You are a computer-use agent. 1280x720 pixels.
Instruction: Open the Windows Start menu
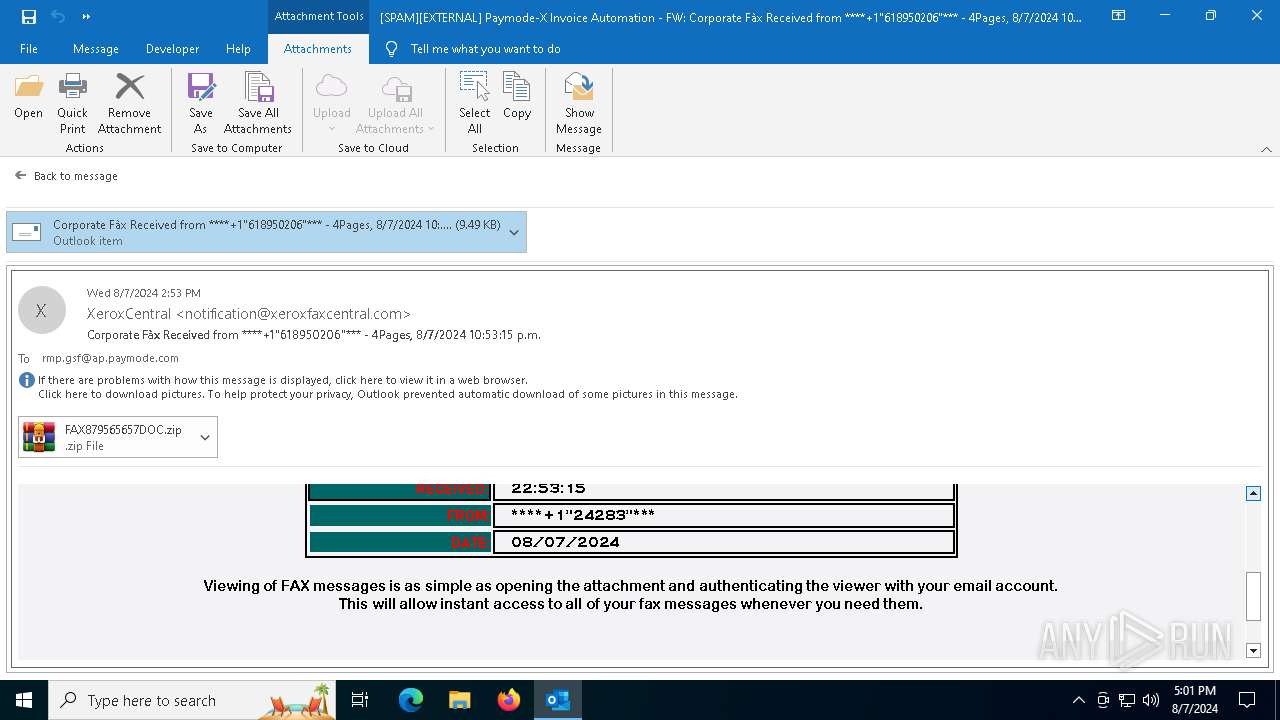[24, 700]
